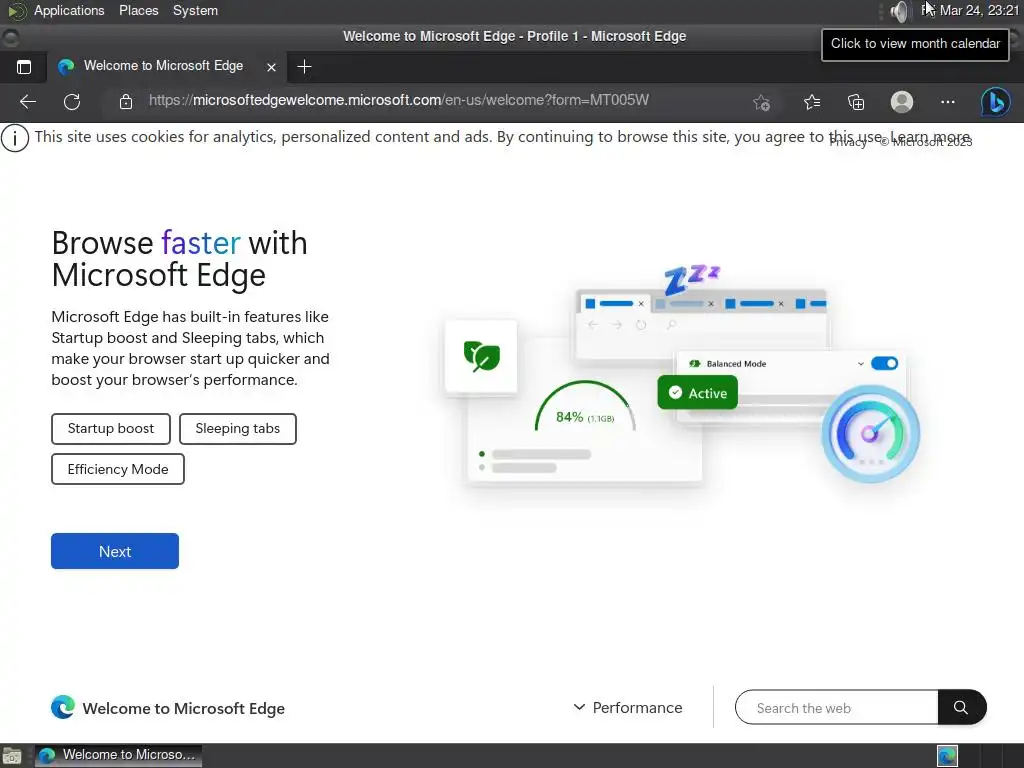Click the green Active badge
The width and height of the screenshot is (1024, 768).
pyautogui.click(x=697, y=392)
